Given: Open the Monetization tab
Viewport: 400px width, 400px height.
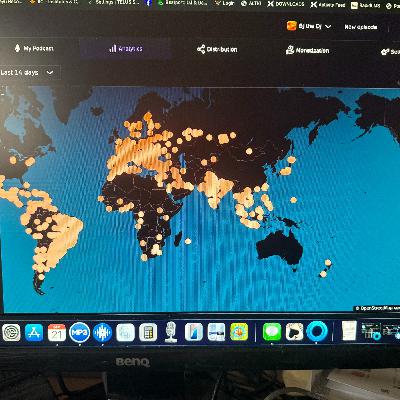Looking at the screenshot, I should click(307, 50).
